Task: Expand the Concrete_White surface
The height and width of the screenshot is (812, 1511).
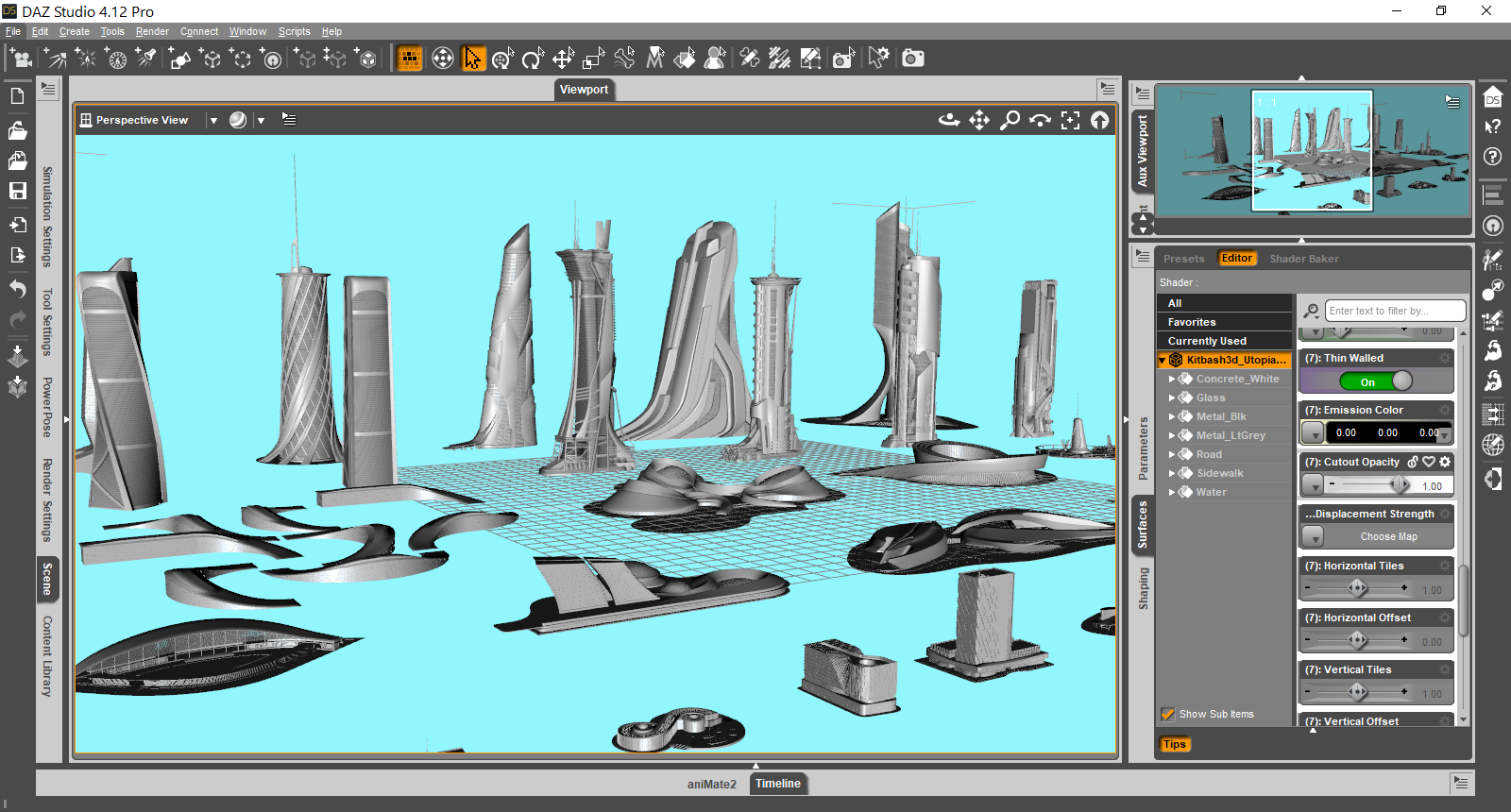Action: 1173,379
